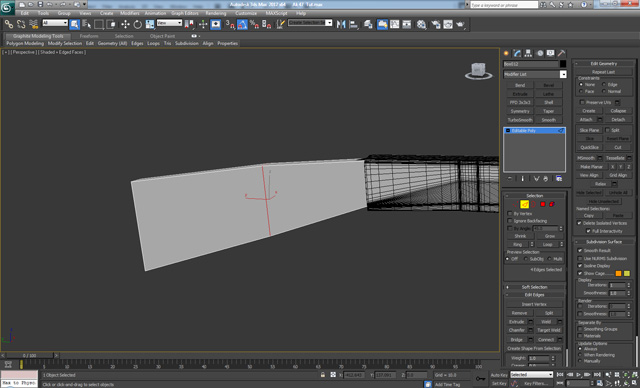This screenshot has width=640, height=388.
Task: Click the yellow-green Show Cage color swatch
Action: (x=627, y=273)
